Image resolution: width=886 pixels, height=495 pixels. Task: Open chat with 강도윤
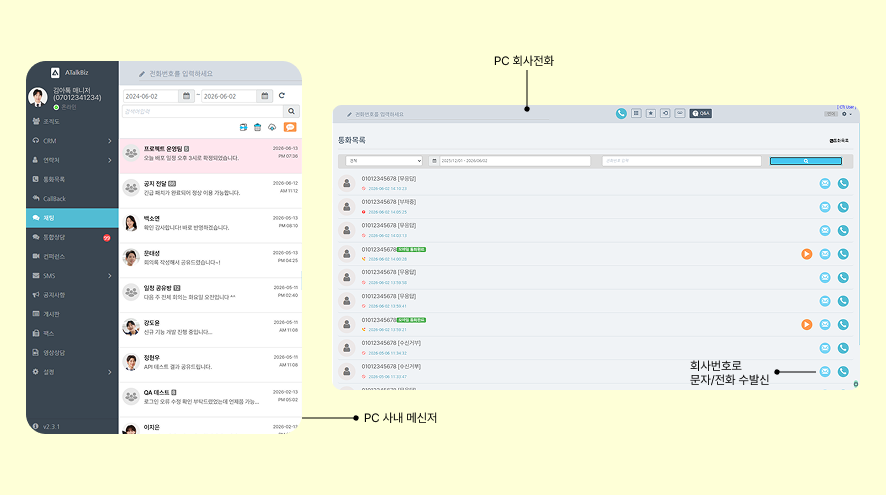[210, 330]
